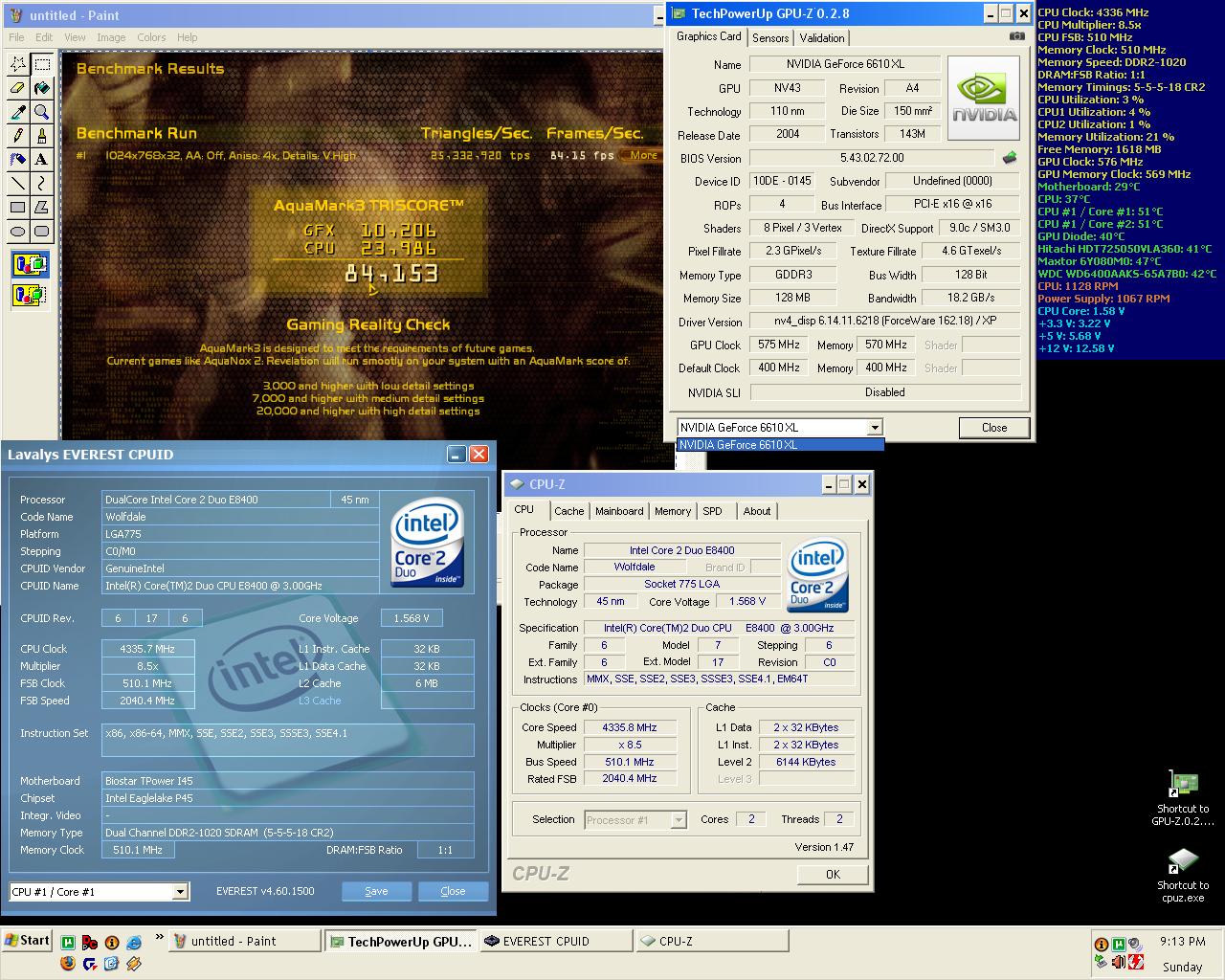Select the Rounded Rectangle tool
1225x980 pixels.
(x=42, y=231)
